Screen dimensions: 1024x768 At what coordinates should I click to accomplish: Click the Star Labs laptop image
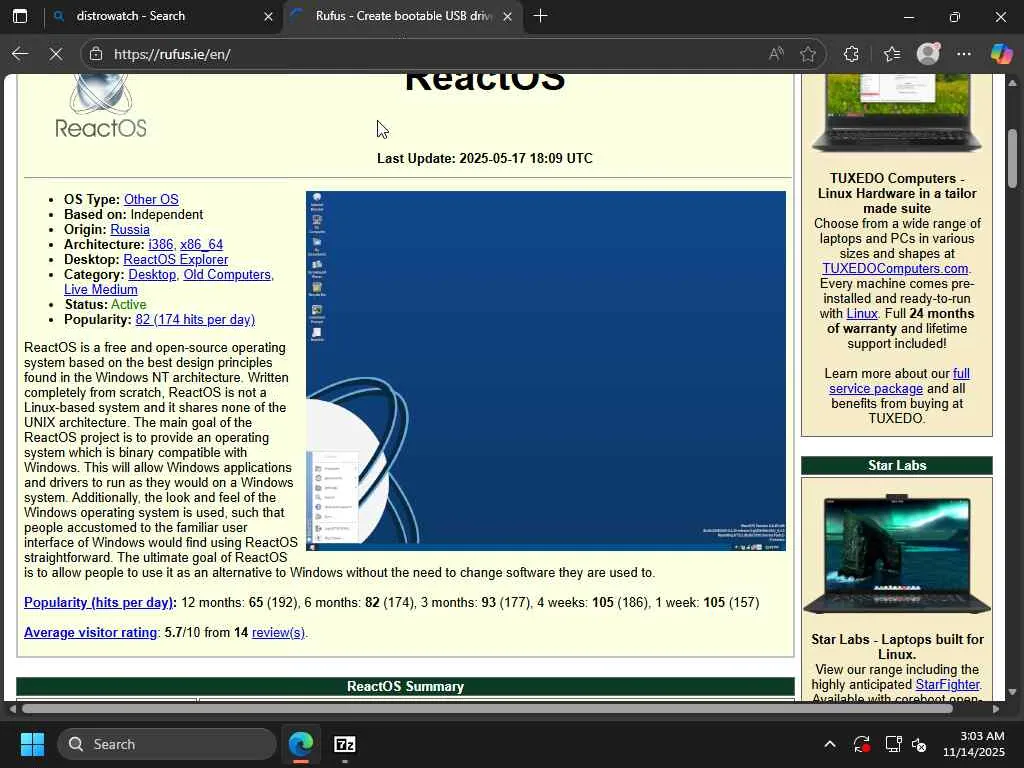(897, 554)
